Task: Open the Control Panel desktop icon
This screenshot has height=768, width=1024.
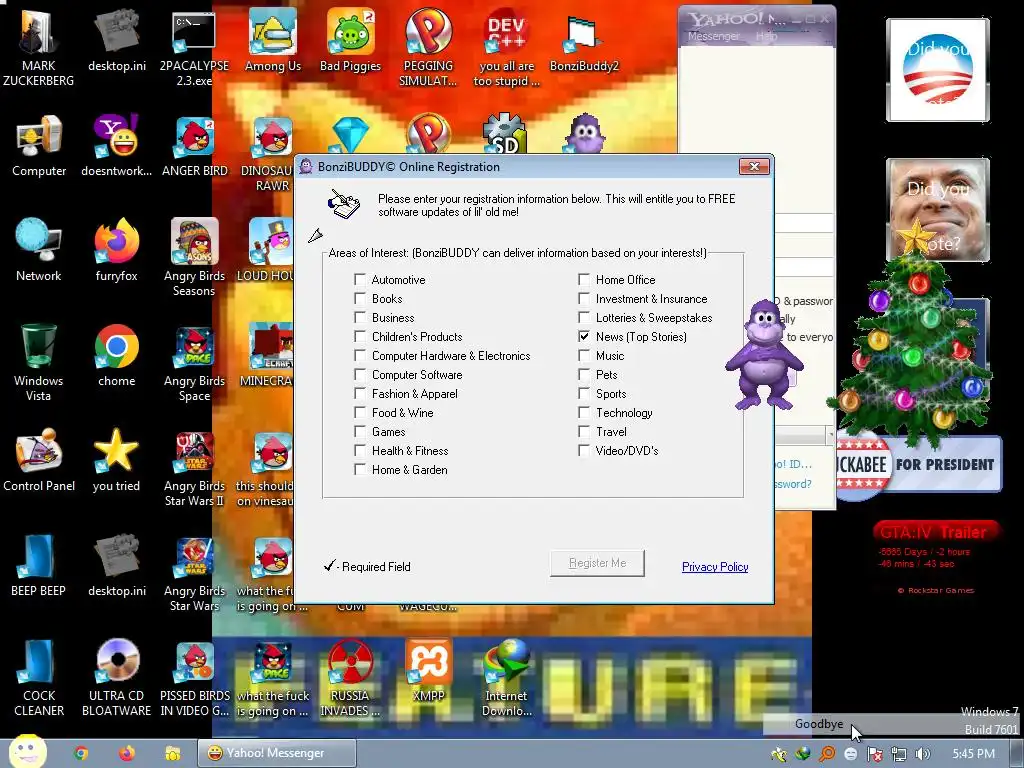Action: (x=39, y=460)
